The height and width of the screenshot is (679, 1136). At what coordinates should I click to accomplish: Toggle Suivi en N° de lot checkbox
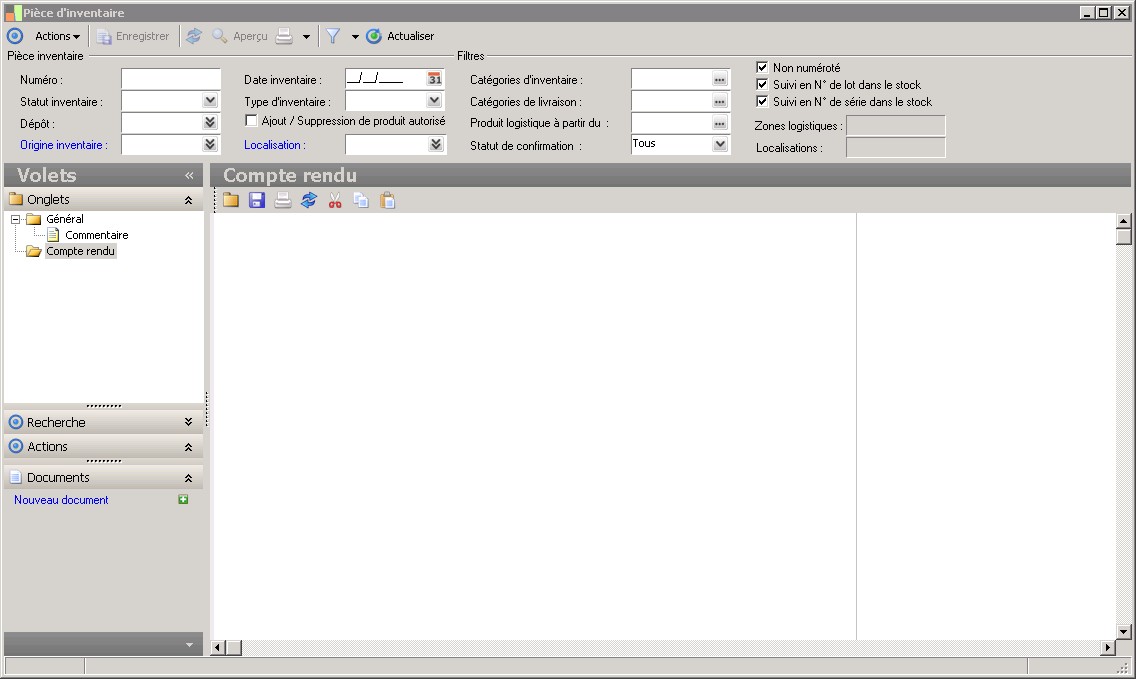click(762, 85)
